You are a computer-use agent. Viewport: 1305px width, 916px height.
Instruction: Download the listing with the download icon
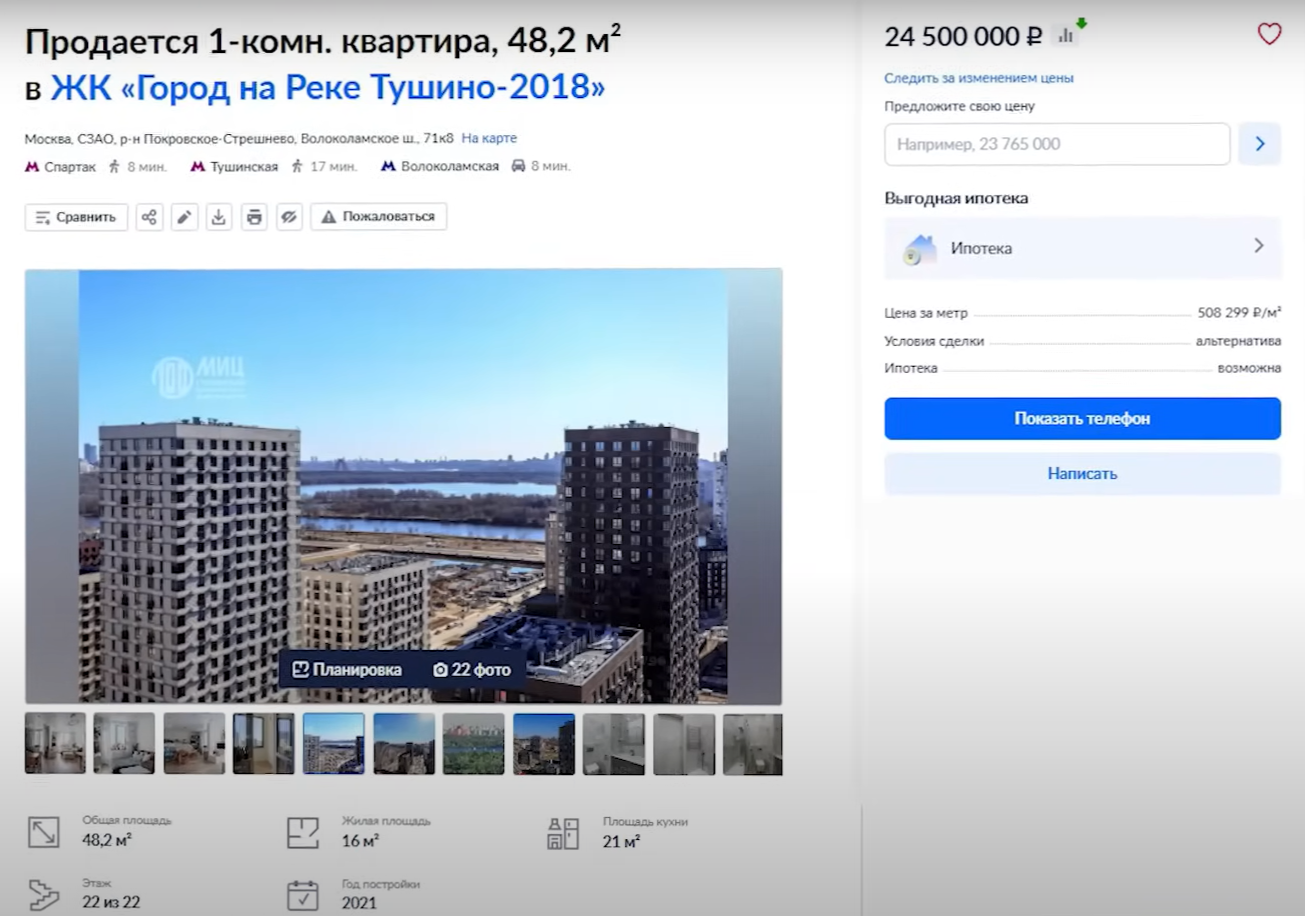pyautogui.click(x=219, y=217)
